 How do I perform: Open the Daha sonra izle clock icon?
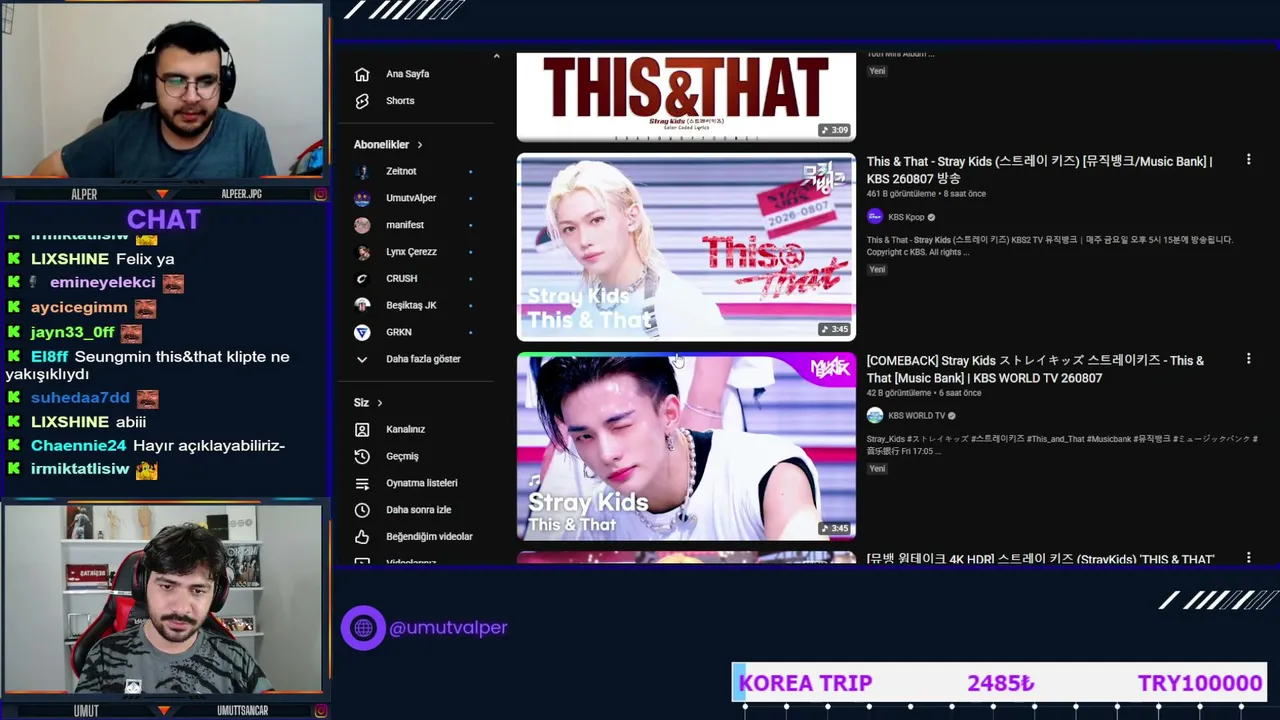point(362,510)
